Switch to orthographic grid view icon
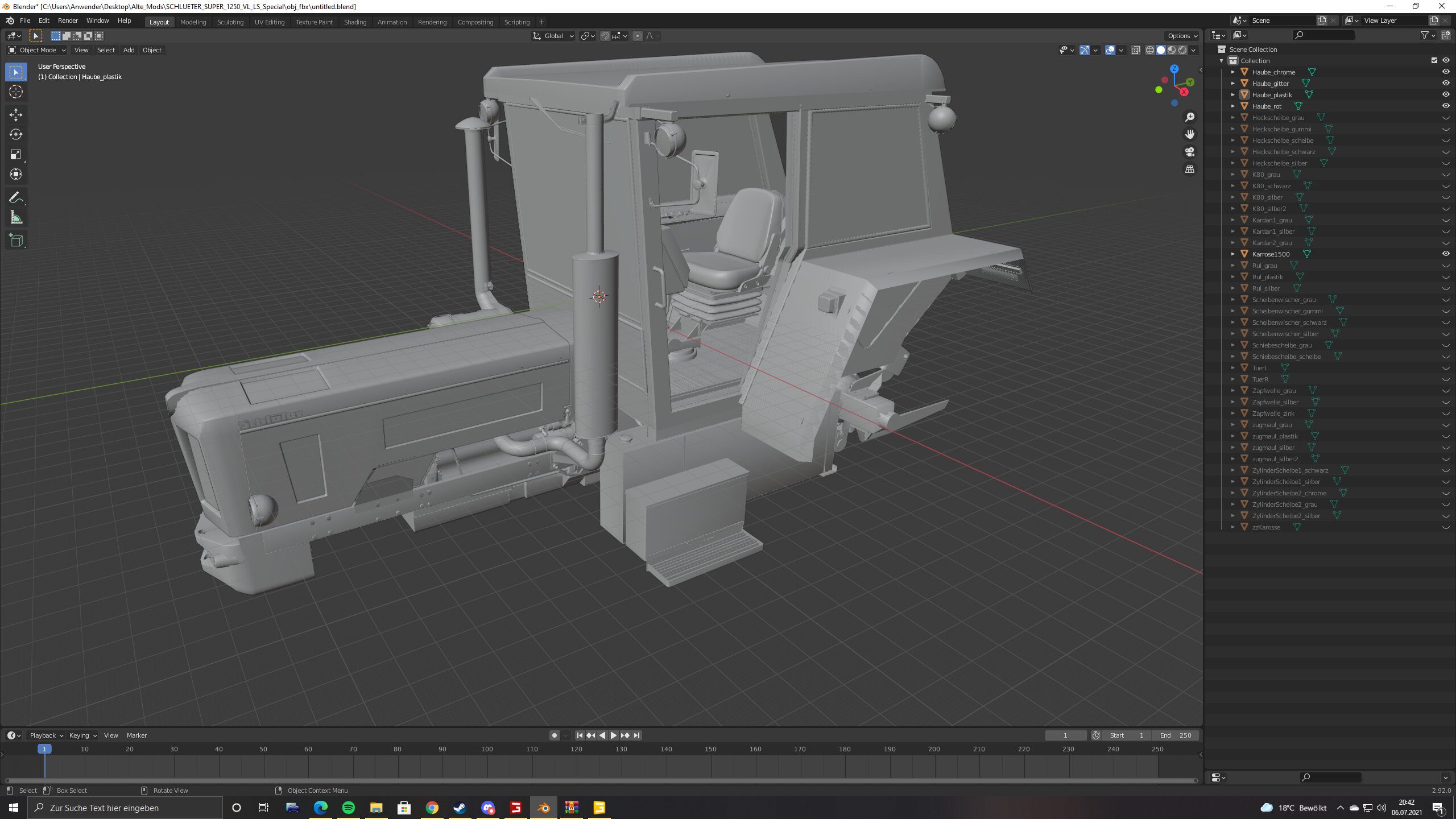Image resolution: width=1456 pixels, height=819 pixels. pyautogui.click(x=1189, y=169)
